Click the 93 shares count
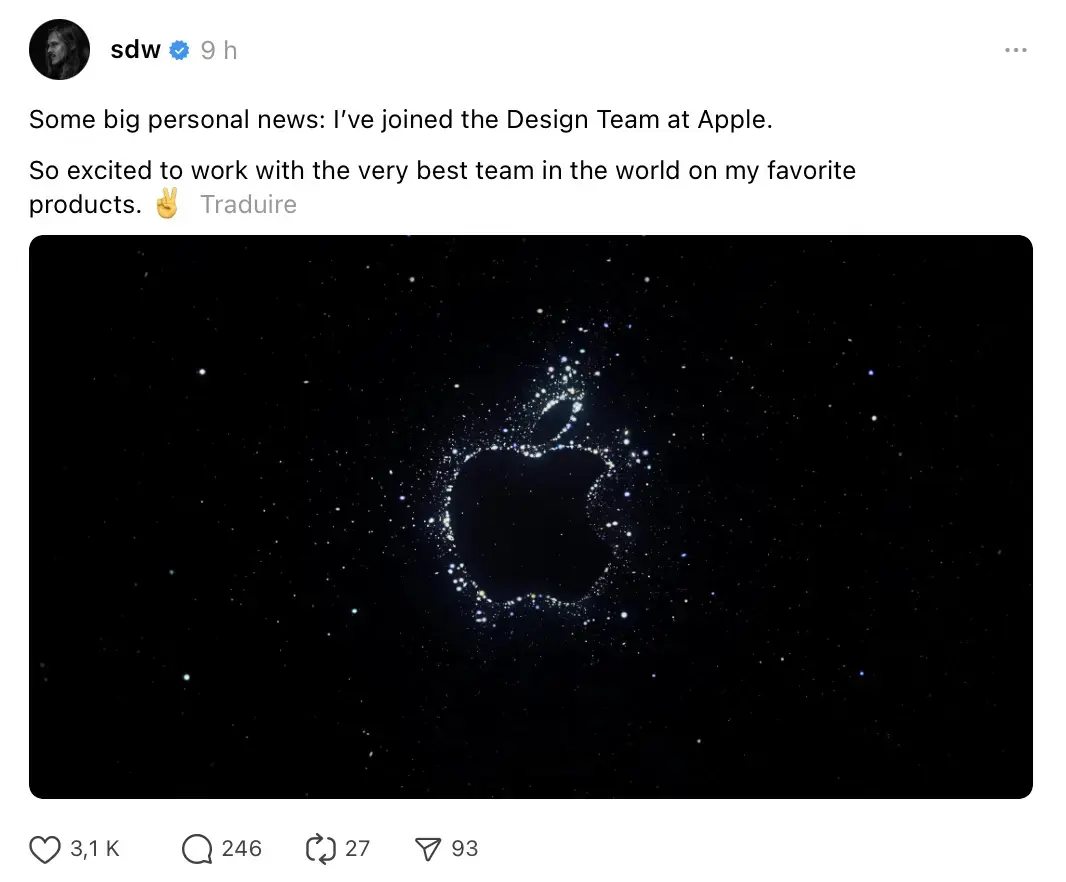The image size is (1066, 882). [x=466, y=849]
